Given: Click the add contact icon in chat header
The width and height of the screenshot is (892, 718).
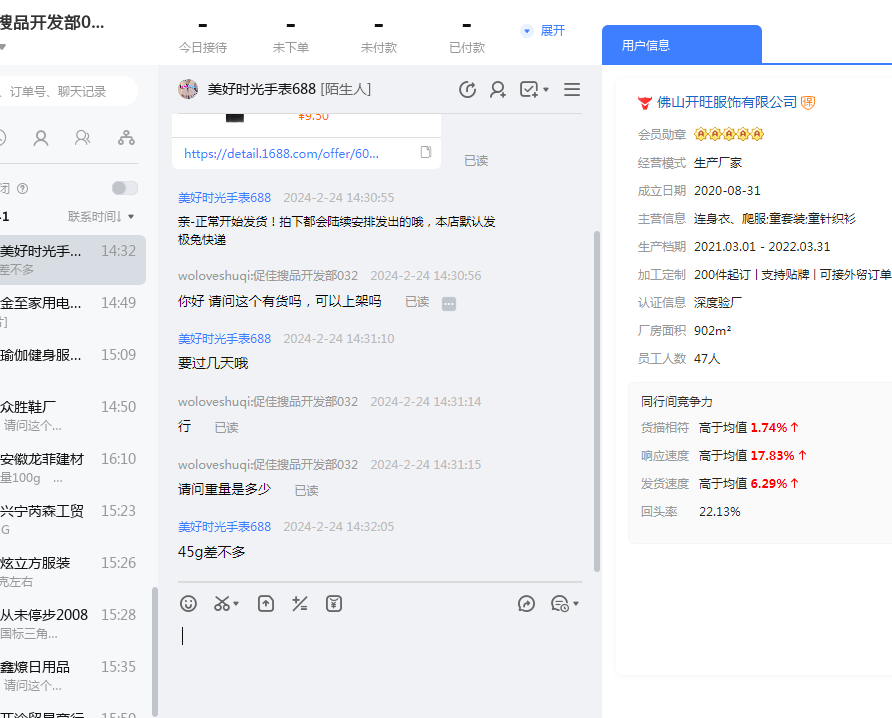Looking at the screenshot, I should (x=497, y=90).
